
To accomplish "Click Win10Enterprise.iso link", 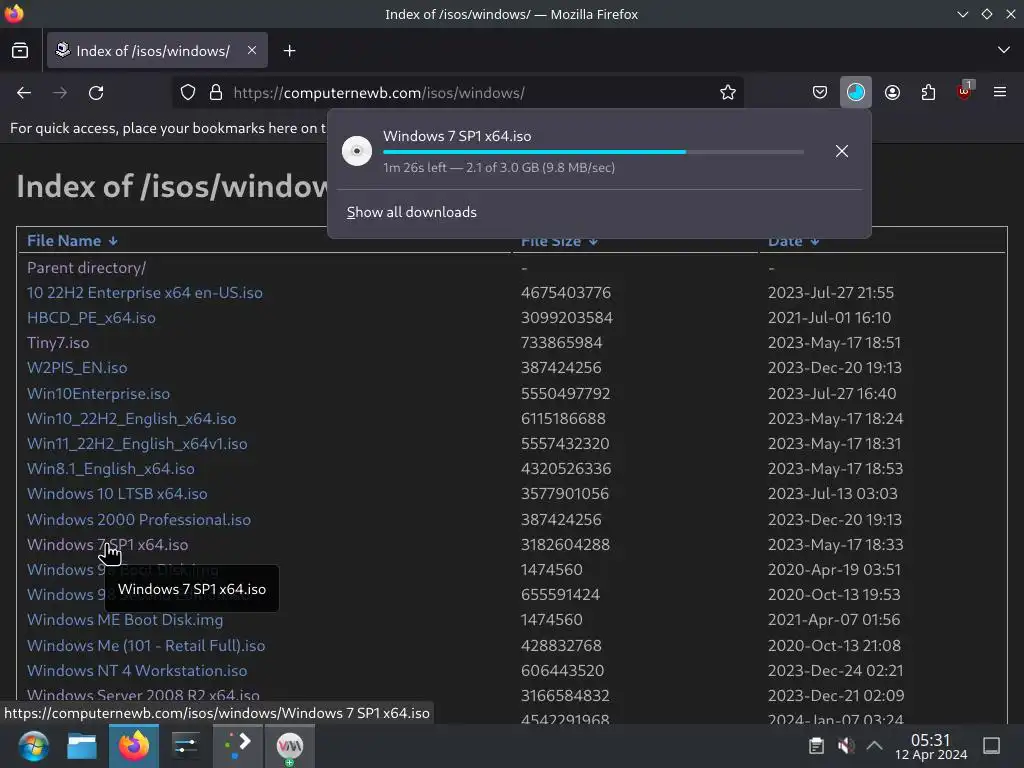I will [x=98, y=394].
